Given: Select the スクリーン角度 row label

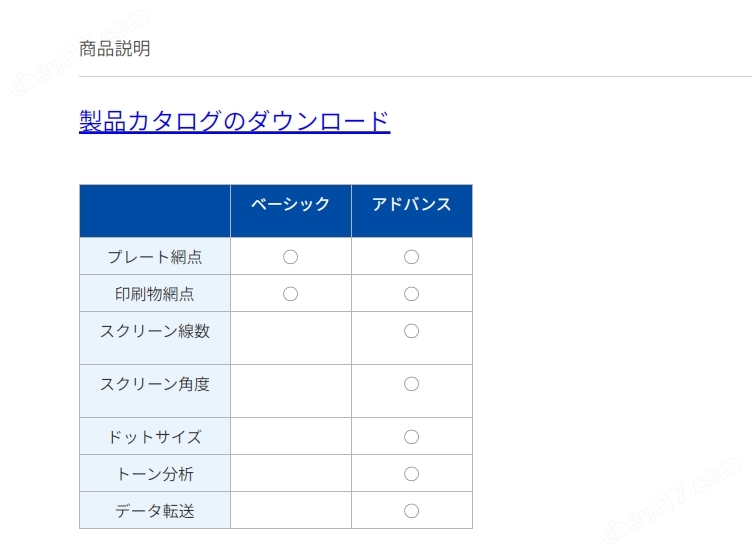Looking at the screenshot, I should (x=155, y=384).
